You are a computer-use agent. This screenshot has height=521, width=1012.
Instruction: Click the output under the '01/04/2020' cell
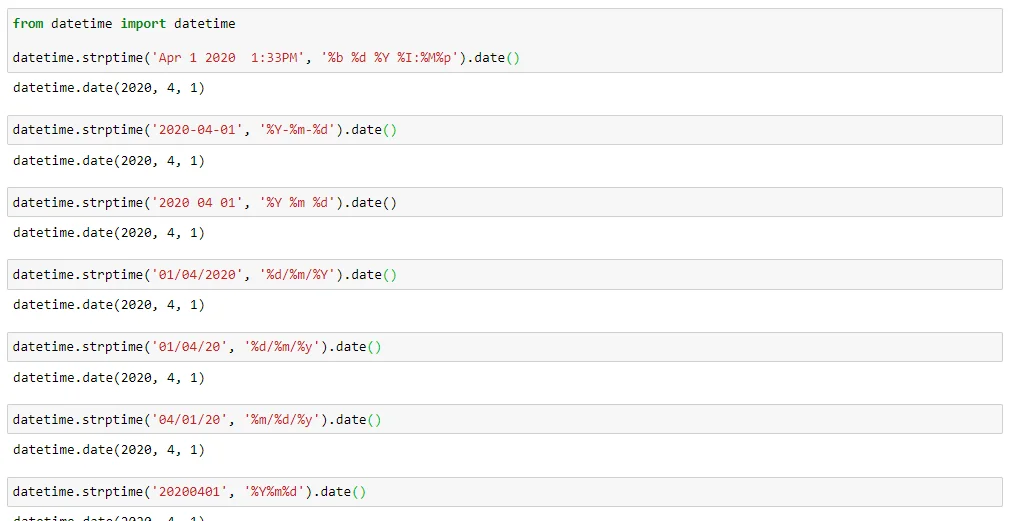109,304
